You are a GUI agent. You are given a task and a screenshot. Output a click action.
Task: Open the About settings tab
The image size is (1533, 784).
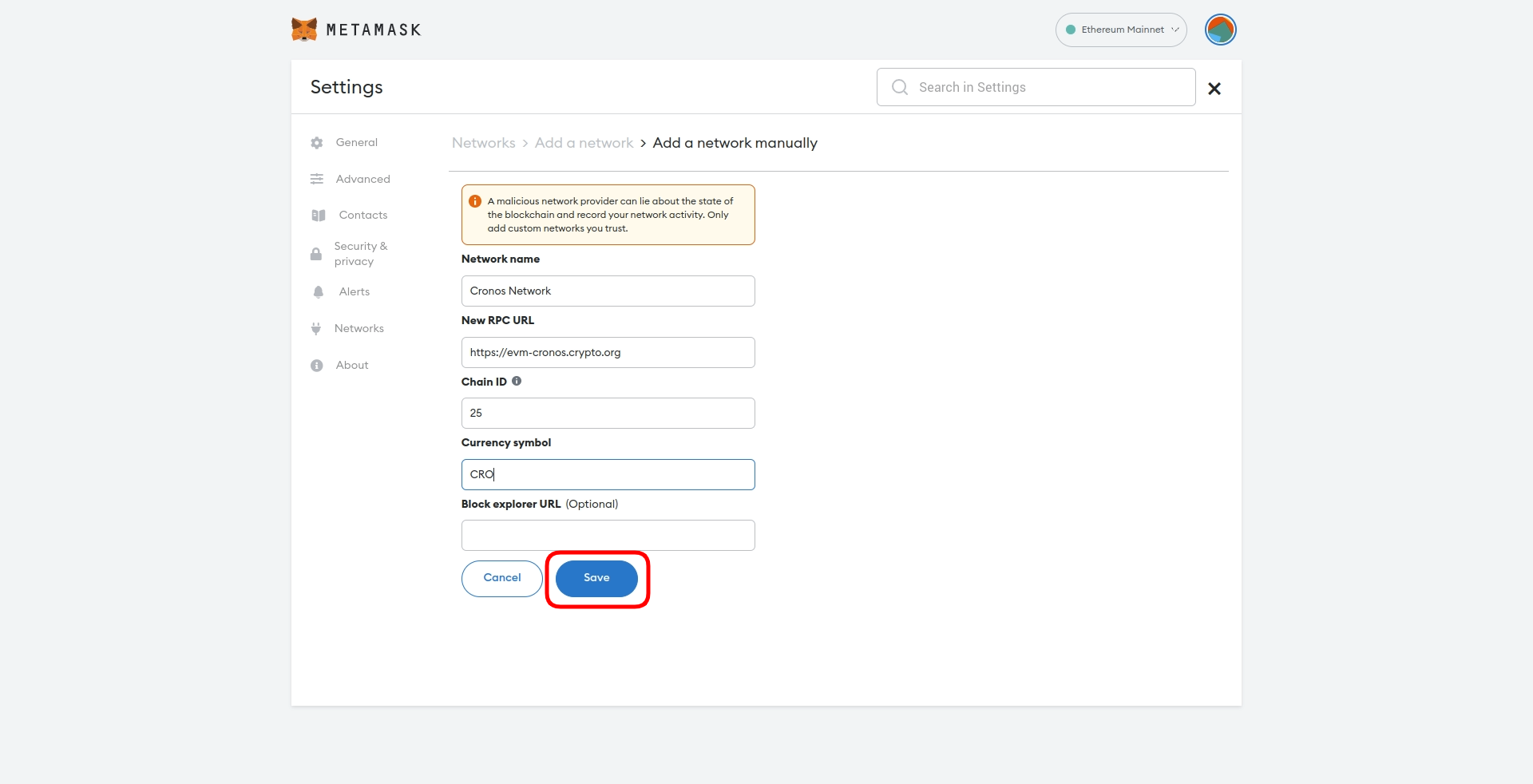click(352, 365)
